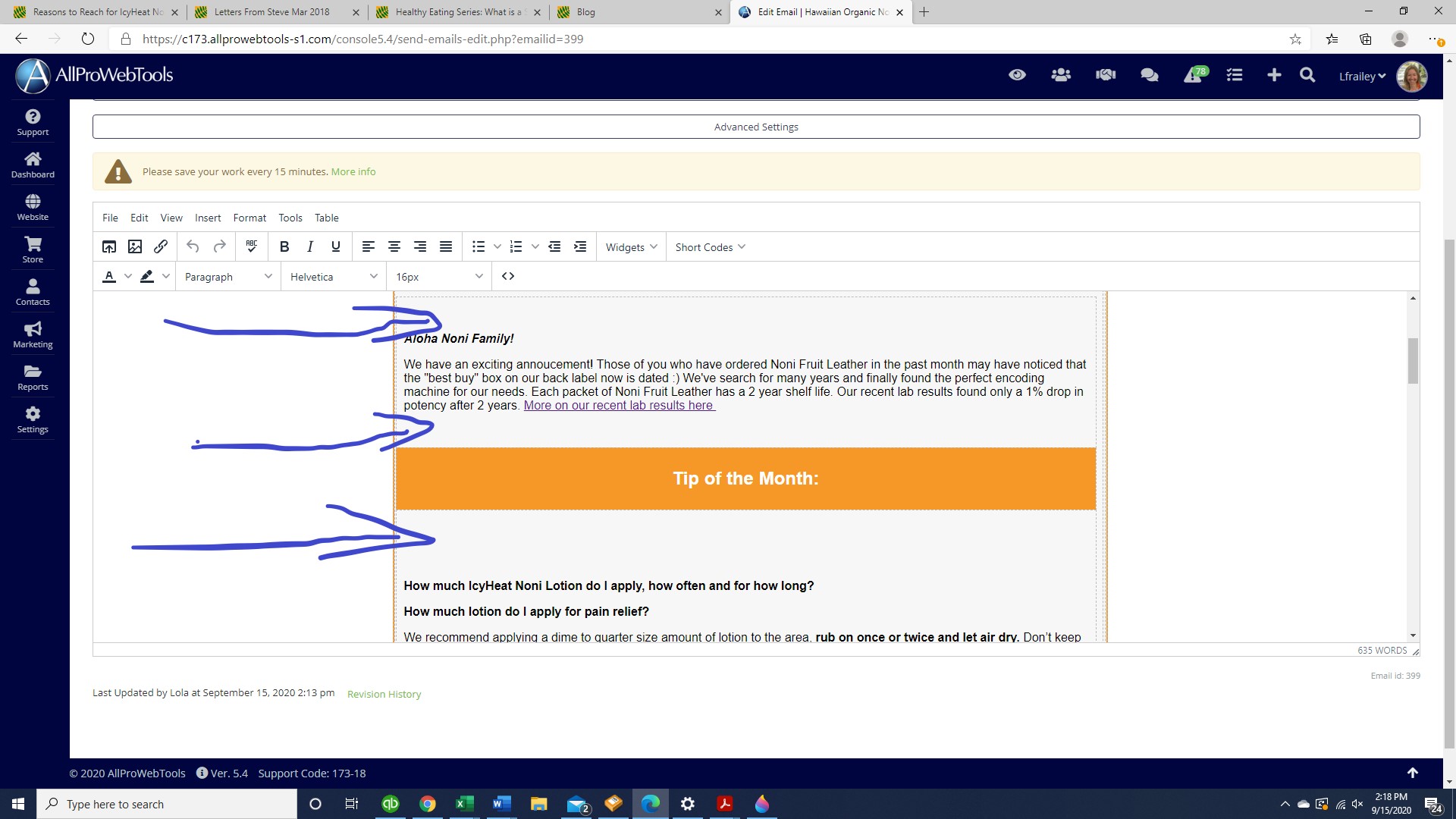
Task: Redo the last edit
Action: coord(219,246)
